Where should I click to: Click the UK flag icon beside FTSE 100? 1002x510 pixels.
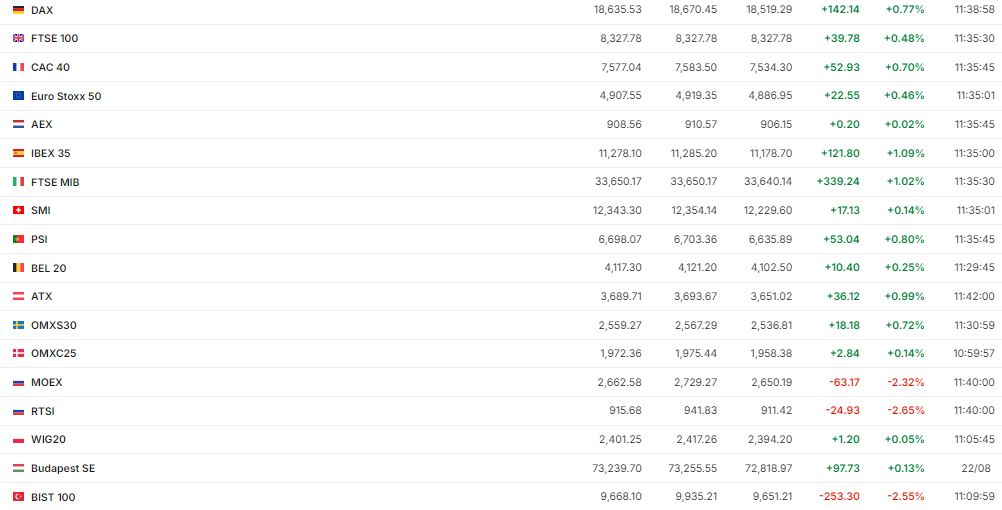(18, 38)
